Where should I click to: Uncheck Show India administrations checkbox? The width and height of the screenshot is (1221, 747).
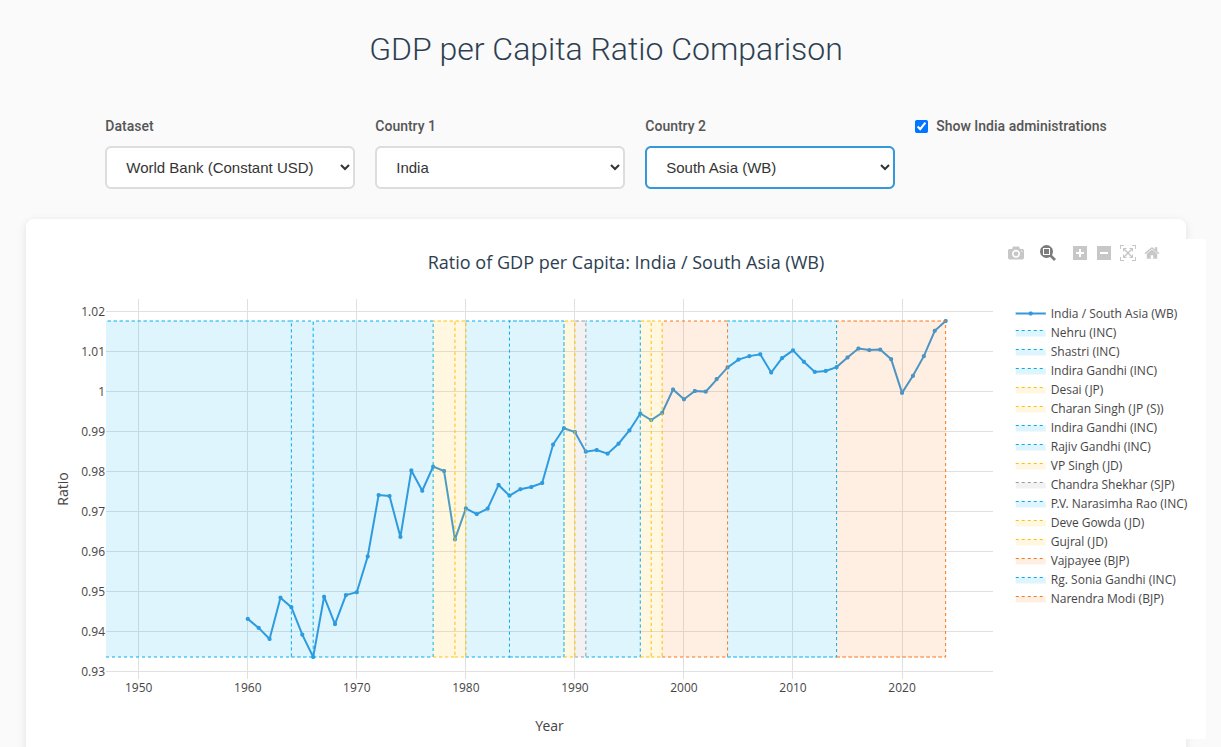[921, 127]
